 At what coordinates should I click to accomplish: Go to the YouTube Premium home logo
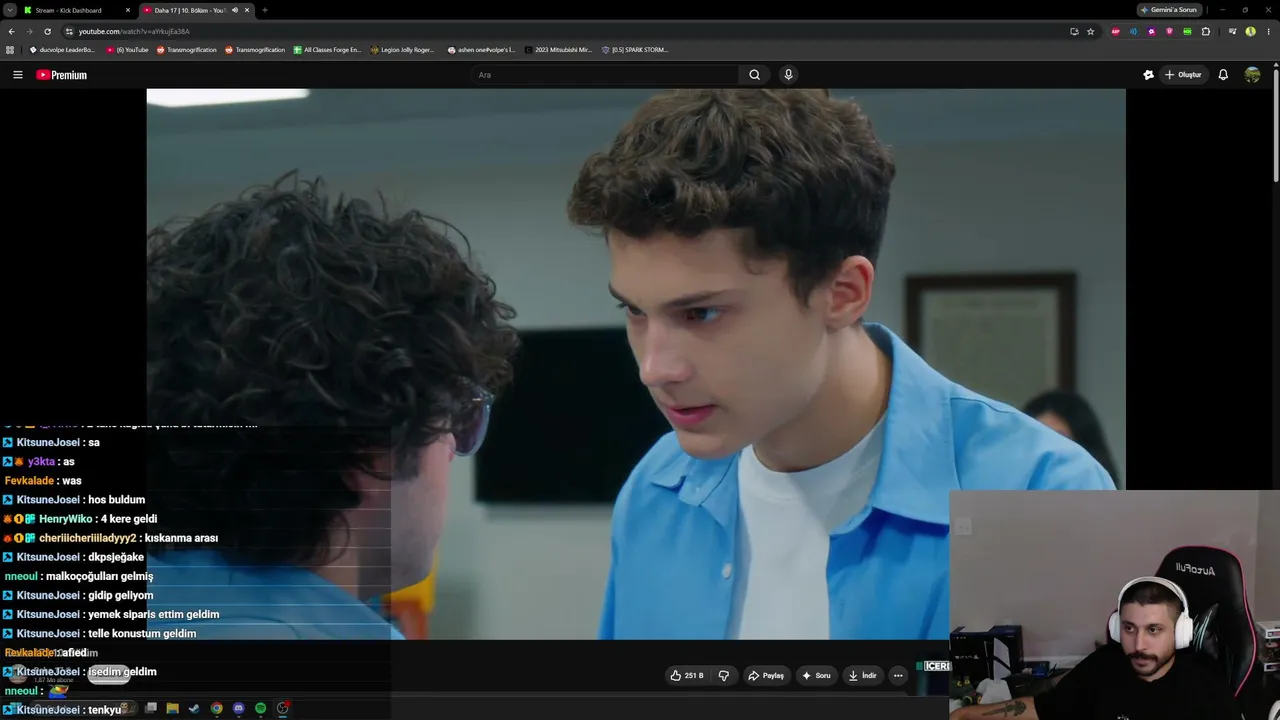[62, 75]
